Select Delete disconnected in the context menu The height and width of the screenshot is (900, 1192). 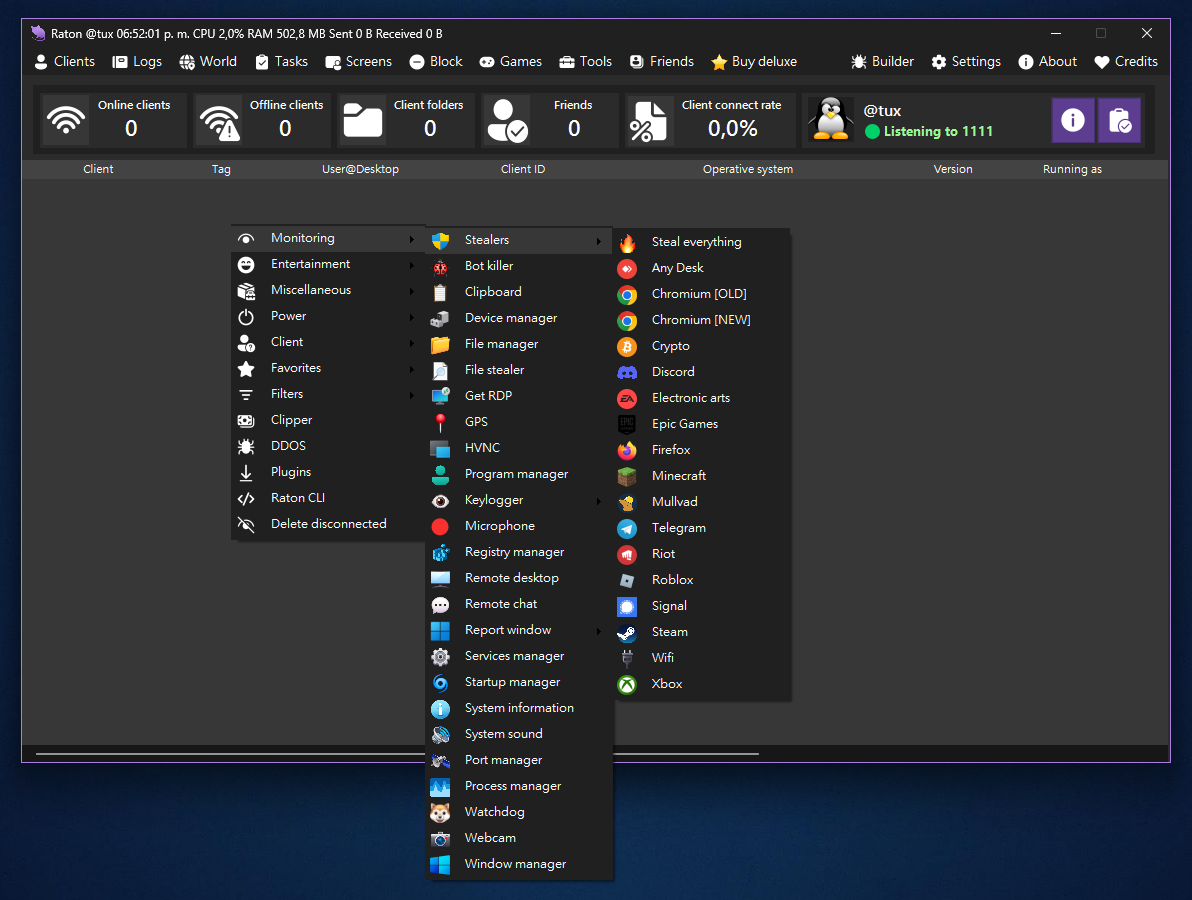[327, 524]
